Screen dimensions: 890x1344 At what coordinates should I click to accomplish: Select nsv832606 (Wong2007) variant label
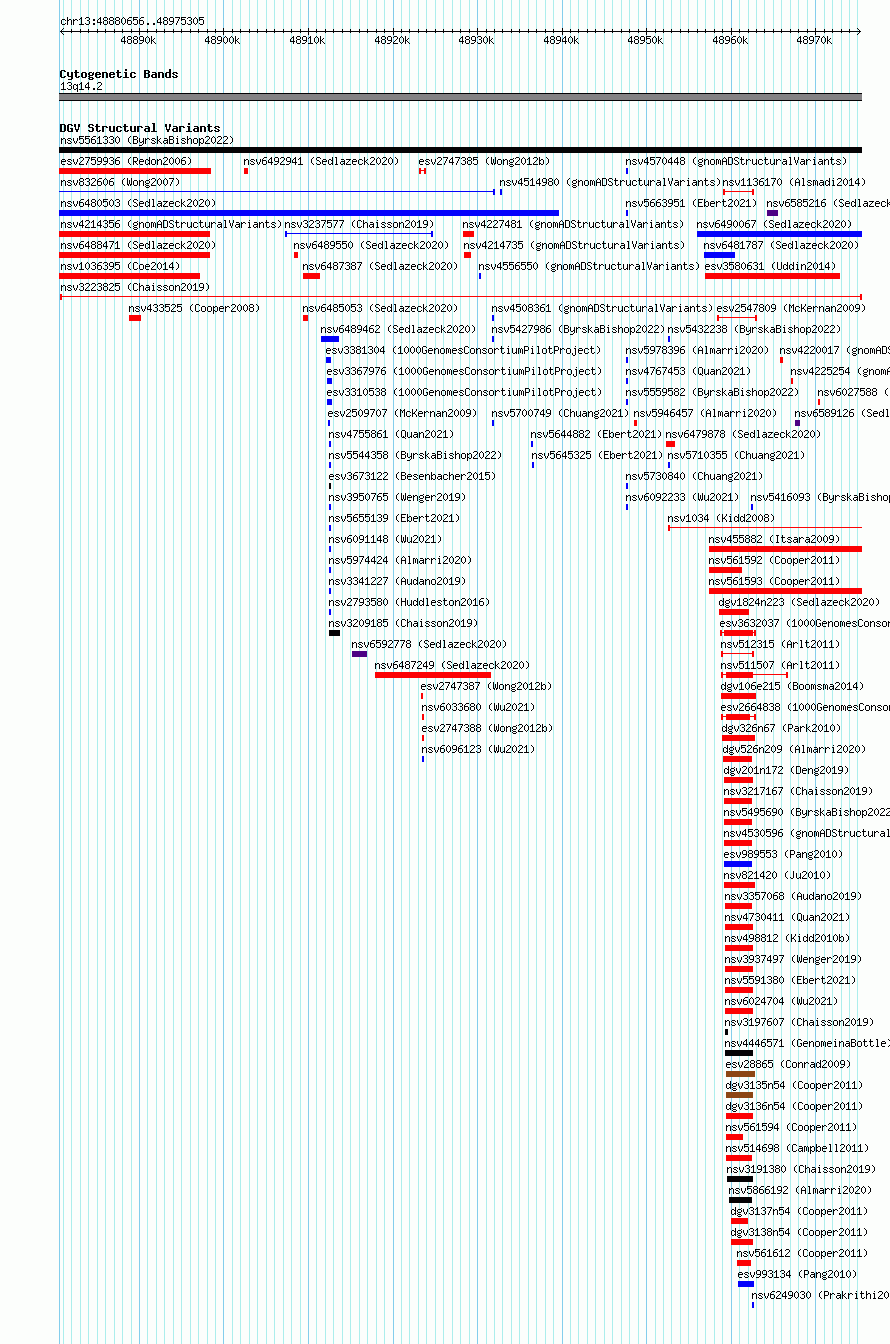[120, 182]
